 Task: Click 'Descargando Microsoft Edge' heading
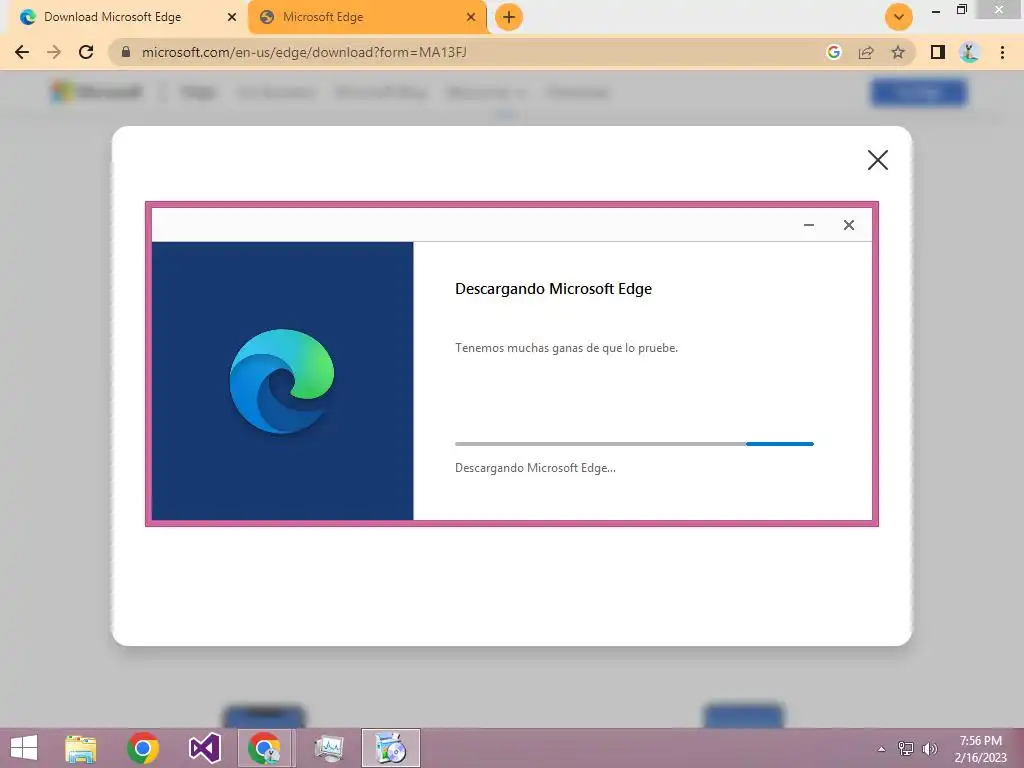553,289
